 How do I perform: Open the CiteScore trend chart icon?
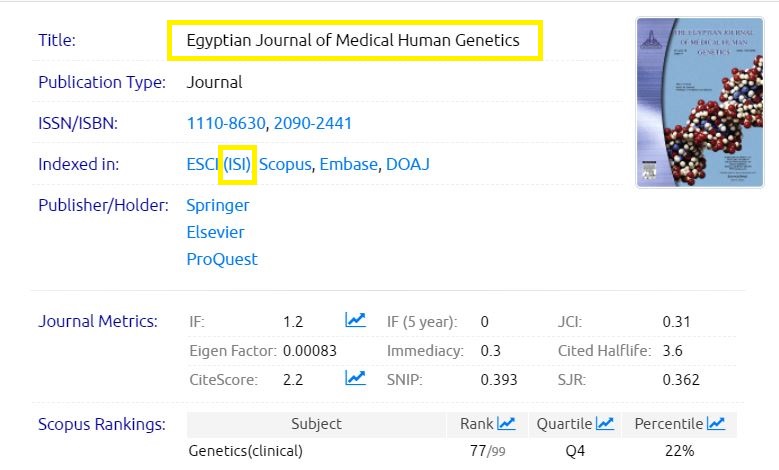coord(355,378)
